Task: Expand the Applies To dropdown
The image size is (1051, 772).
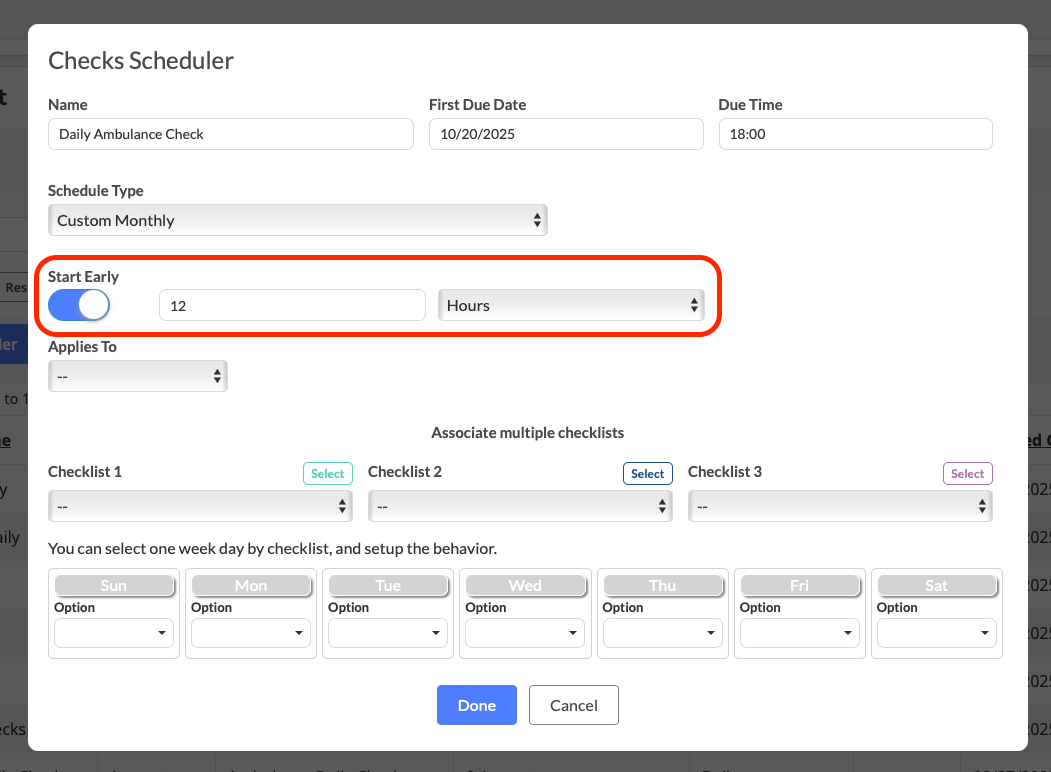Action: click(x=138, y=376)
